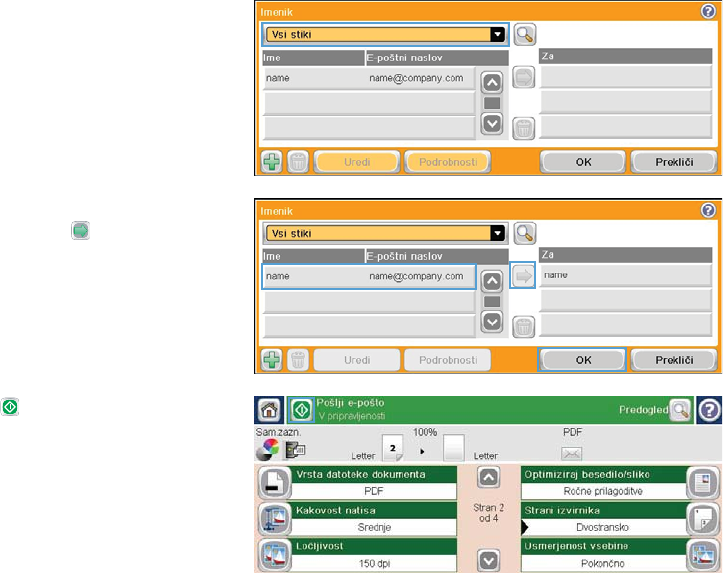Click highlighted OK button in lower Imenik dialog
Image resolution: width=723 pixels, height=573 pixels.
(582, 360)
